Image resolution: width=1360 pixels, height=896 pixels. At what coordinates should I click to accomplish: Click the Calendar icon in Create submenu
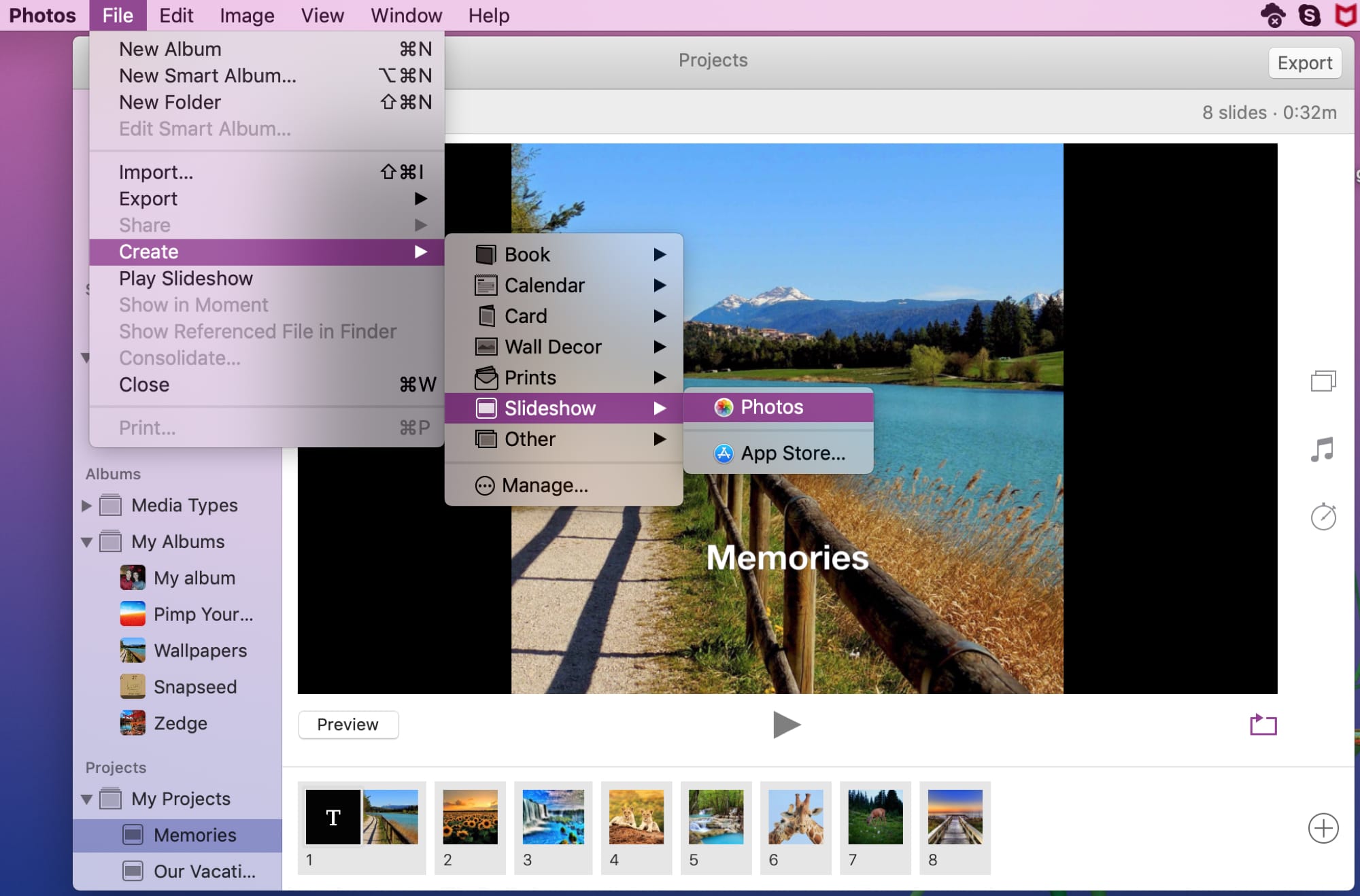coord(486,286)
